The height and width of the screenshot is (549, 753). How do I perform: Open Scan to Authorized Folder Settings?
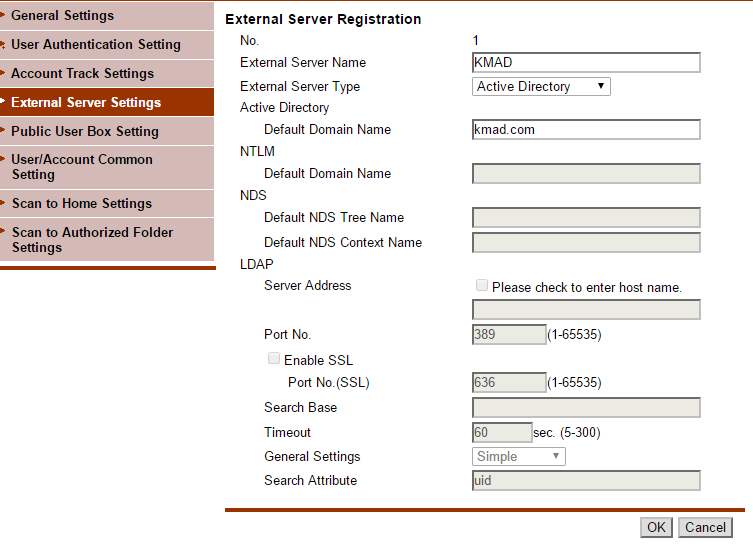click(107, 240)
